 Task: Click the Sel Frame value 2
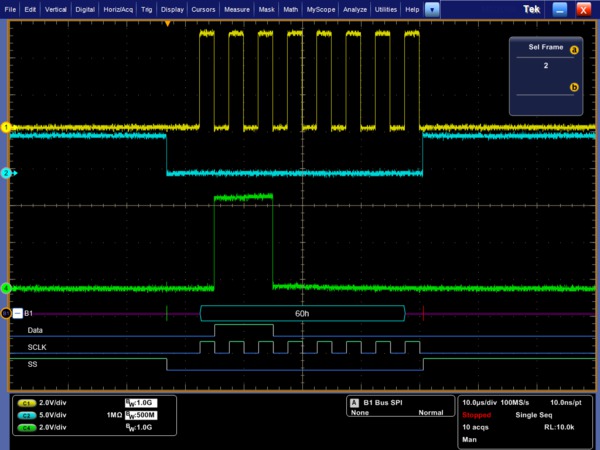tap(546, 66)
